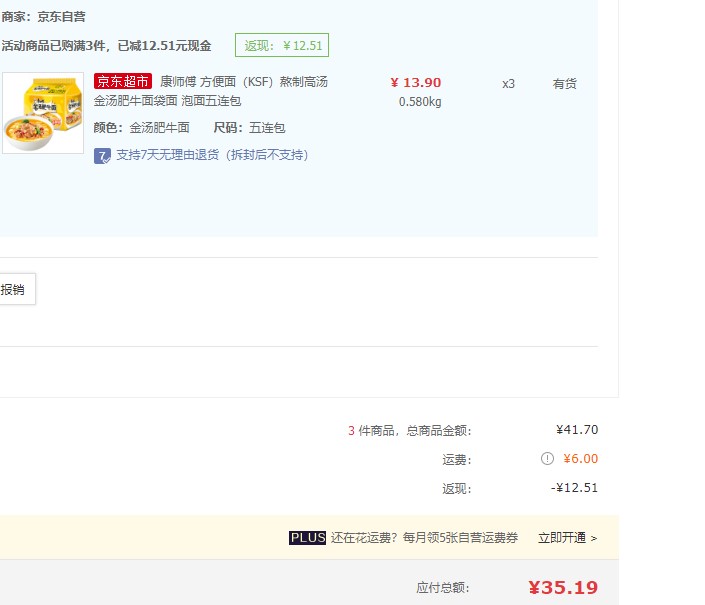
Task: Click the 运费 label
Action: coord(457,459)
